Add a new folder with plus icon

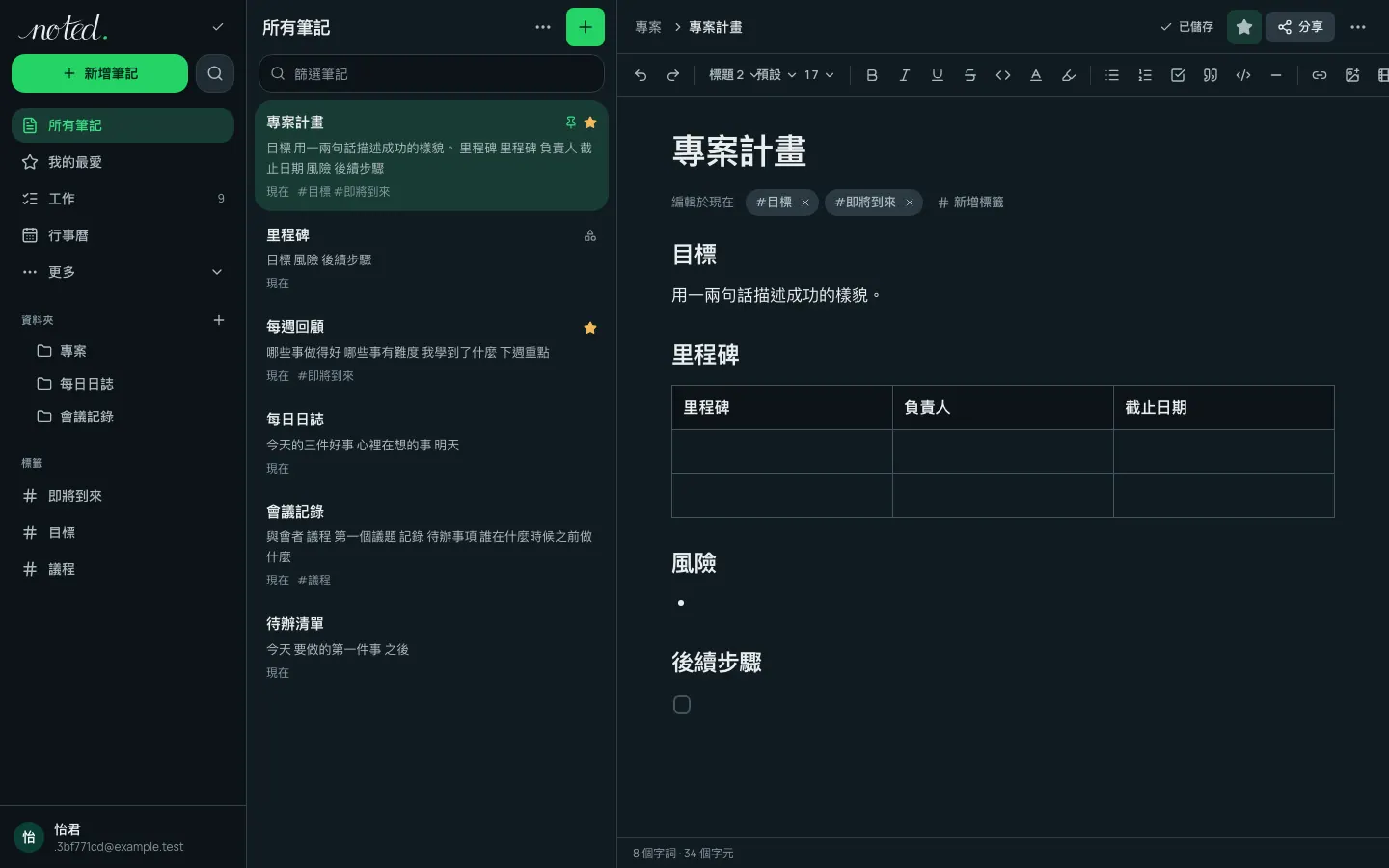[219, 320]
